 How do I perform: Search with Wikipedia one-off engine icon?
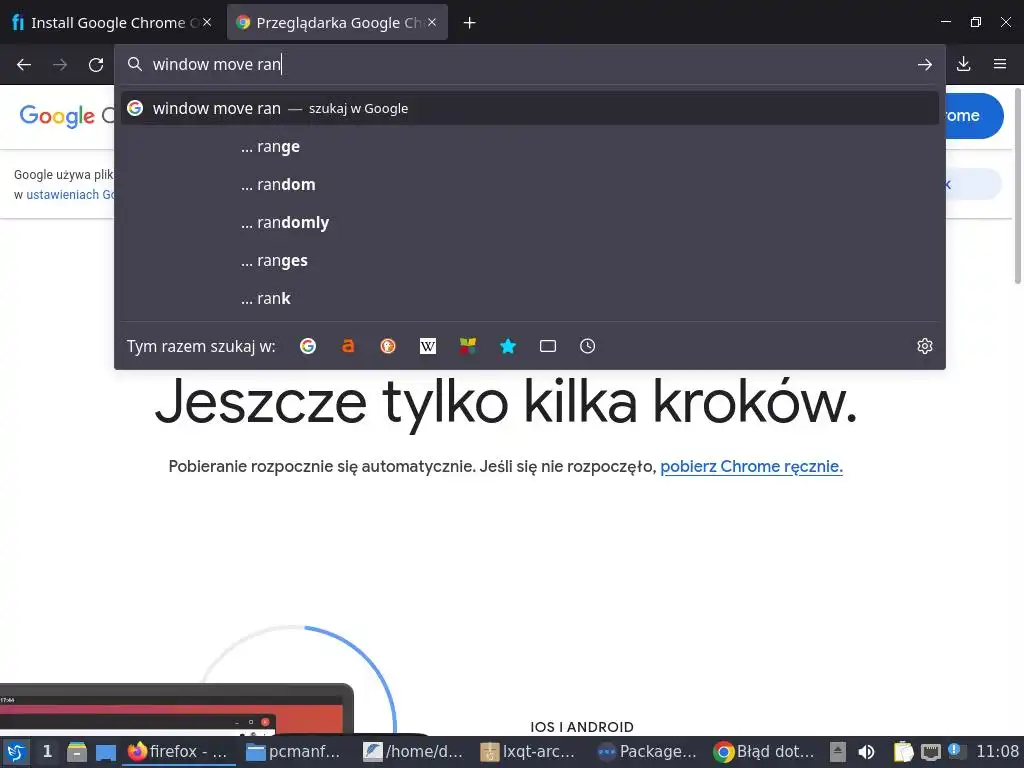point(428,346)
